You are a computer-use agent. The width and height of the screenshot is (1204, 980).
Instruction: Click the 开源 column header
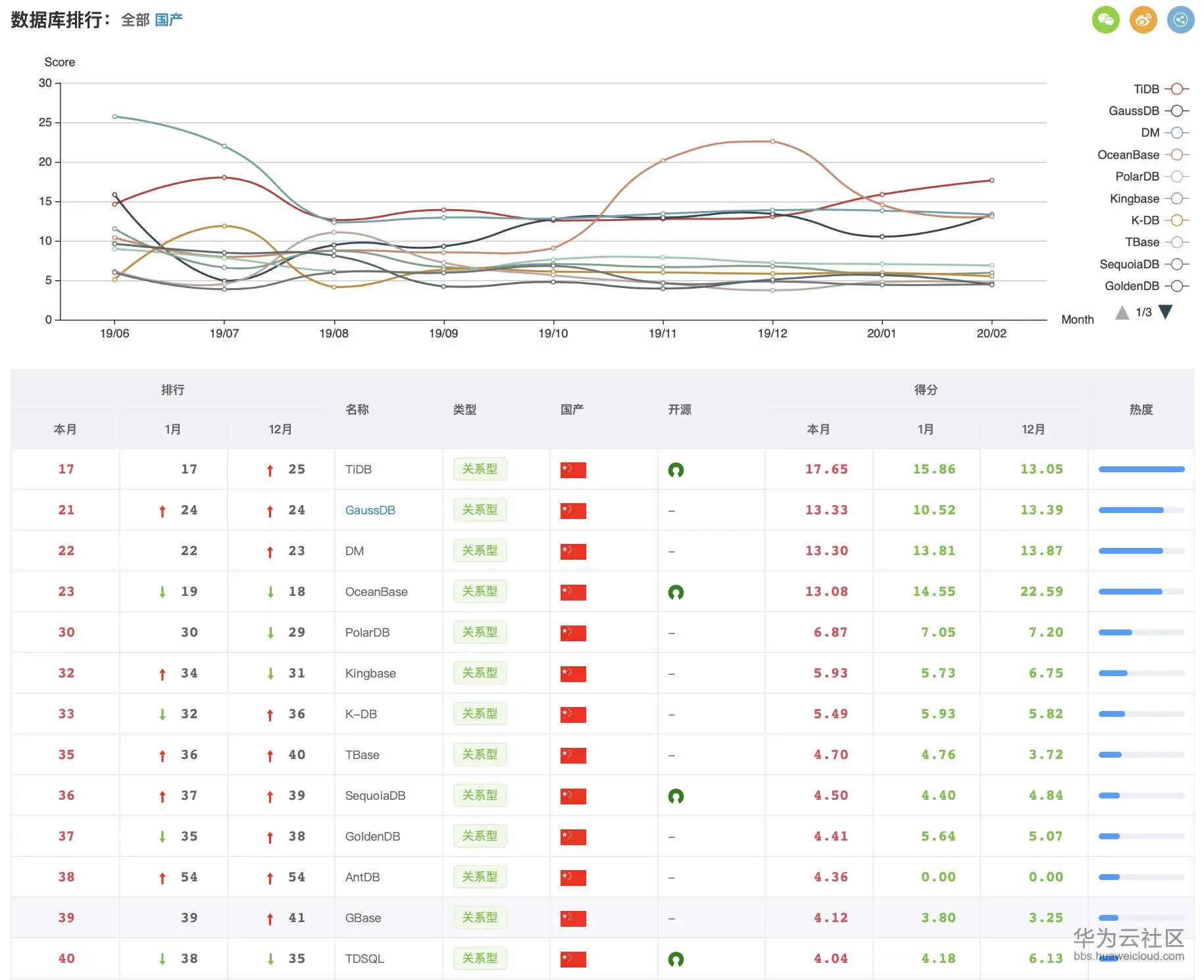(x=680, y=410)
